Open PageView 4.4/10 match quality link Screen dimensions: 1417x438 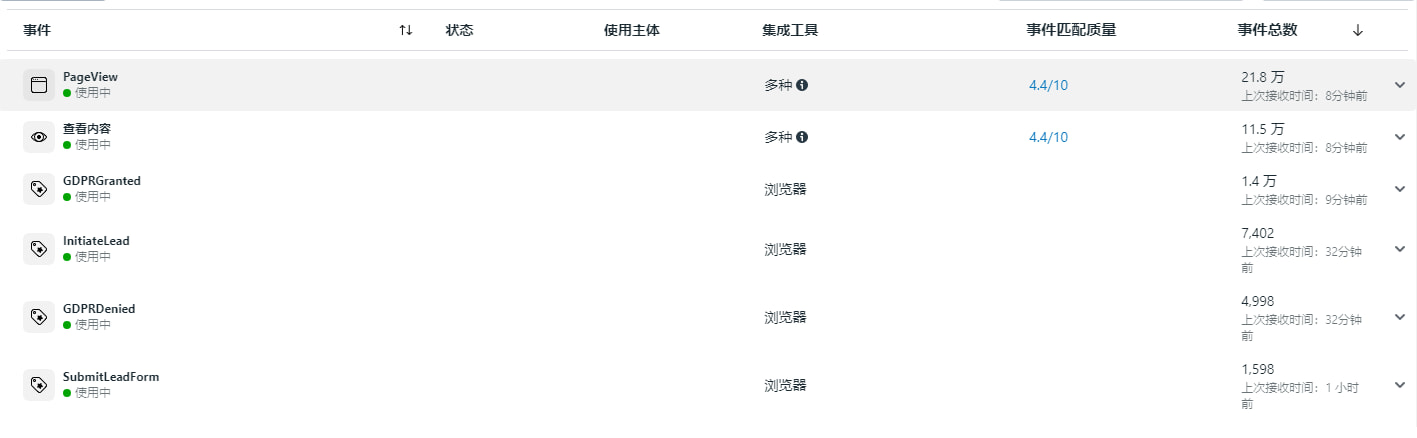coord(1048,85)
